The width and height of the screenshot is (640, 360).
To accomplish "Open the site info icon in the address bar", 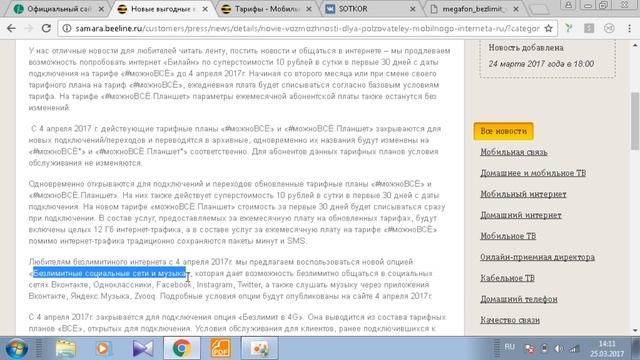I will point(67,29).
